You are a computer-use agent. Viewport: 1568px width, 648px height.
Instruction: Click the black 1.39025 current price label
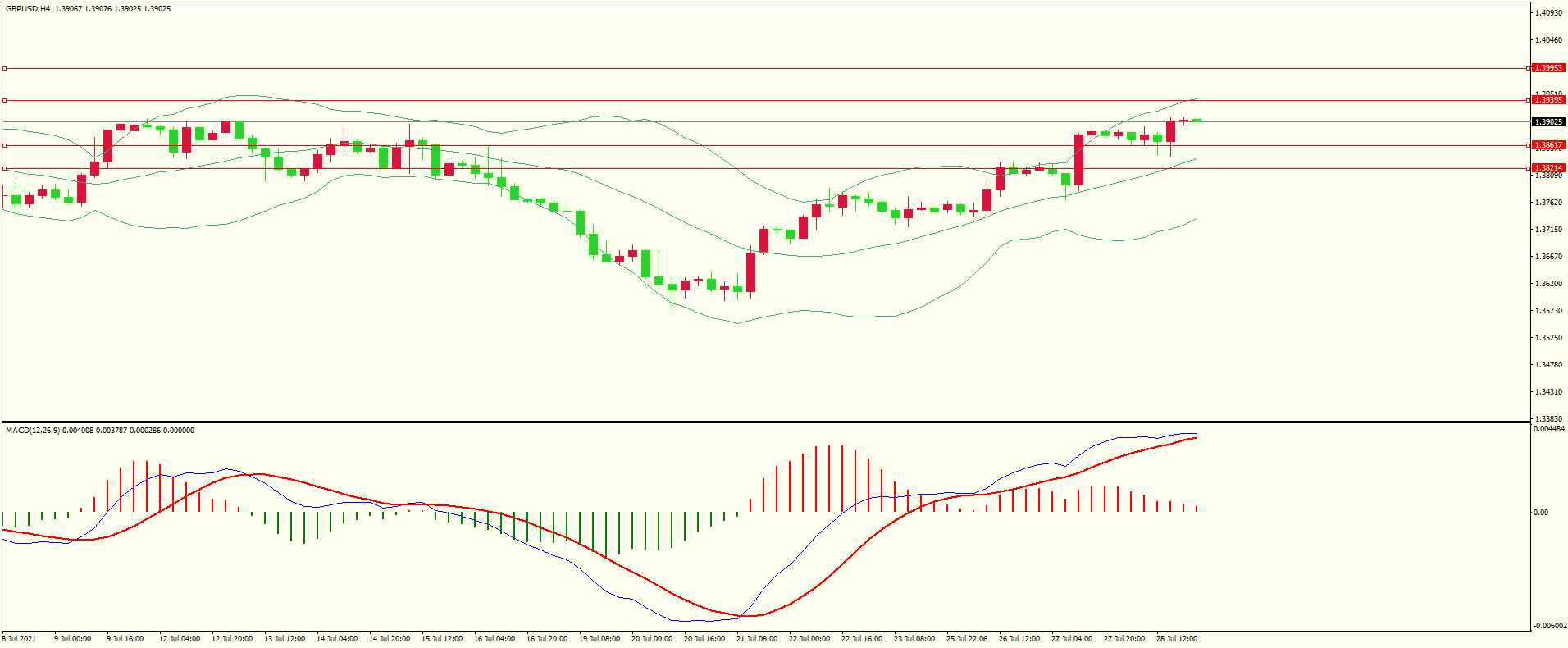coord(1548,122)
